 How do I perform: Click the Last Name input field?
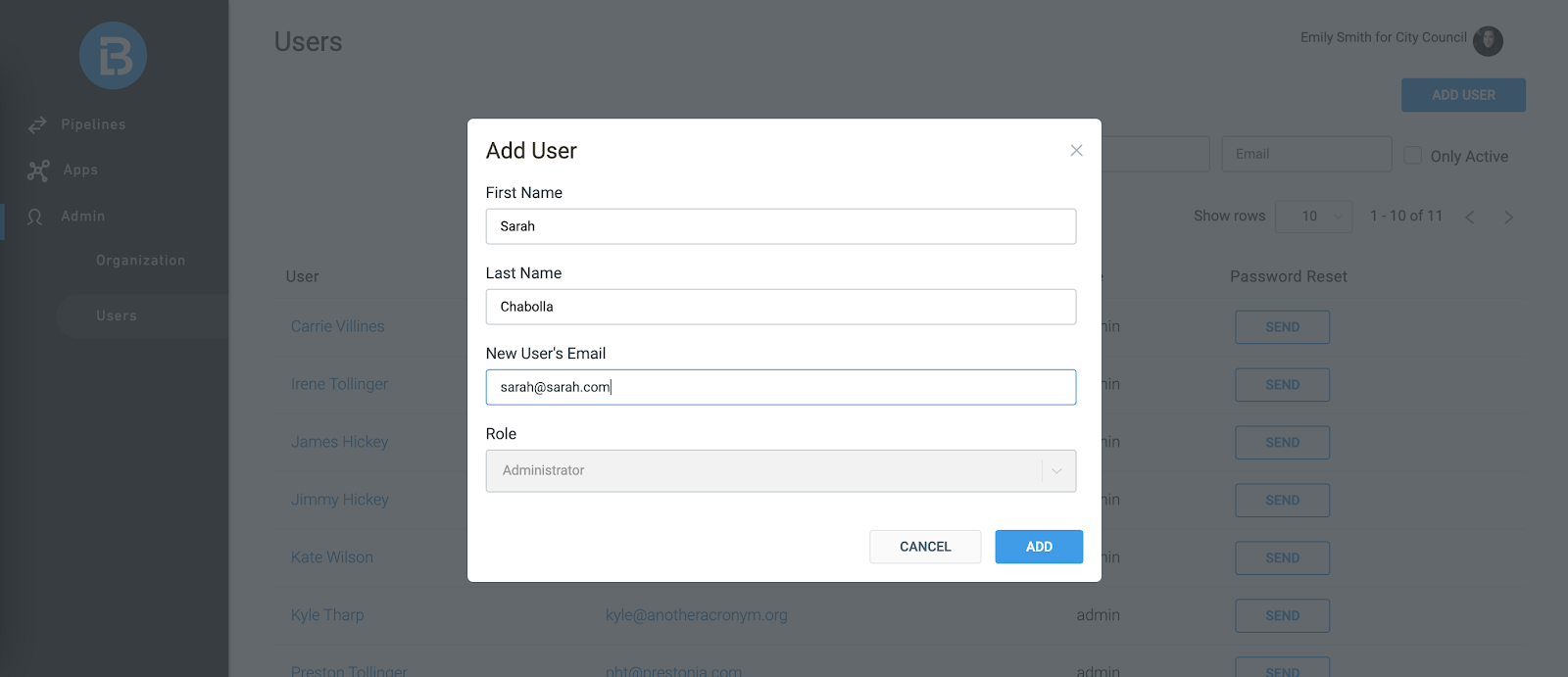[x=780, y=307]
